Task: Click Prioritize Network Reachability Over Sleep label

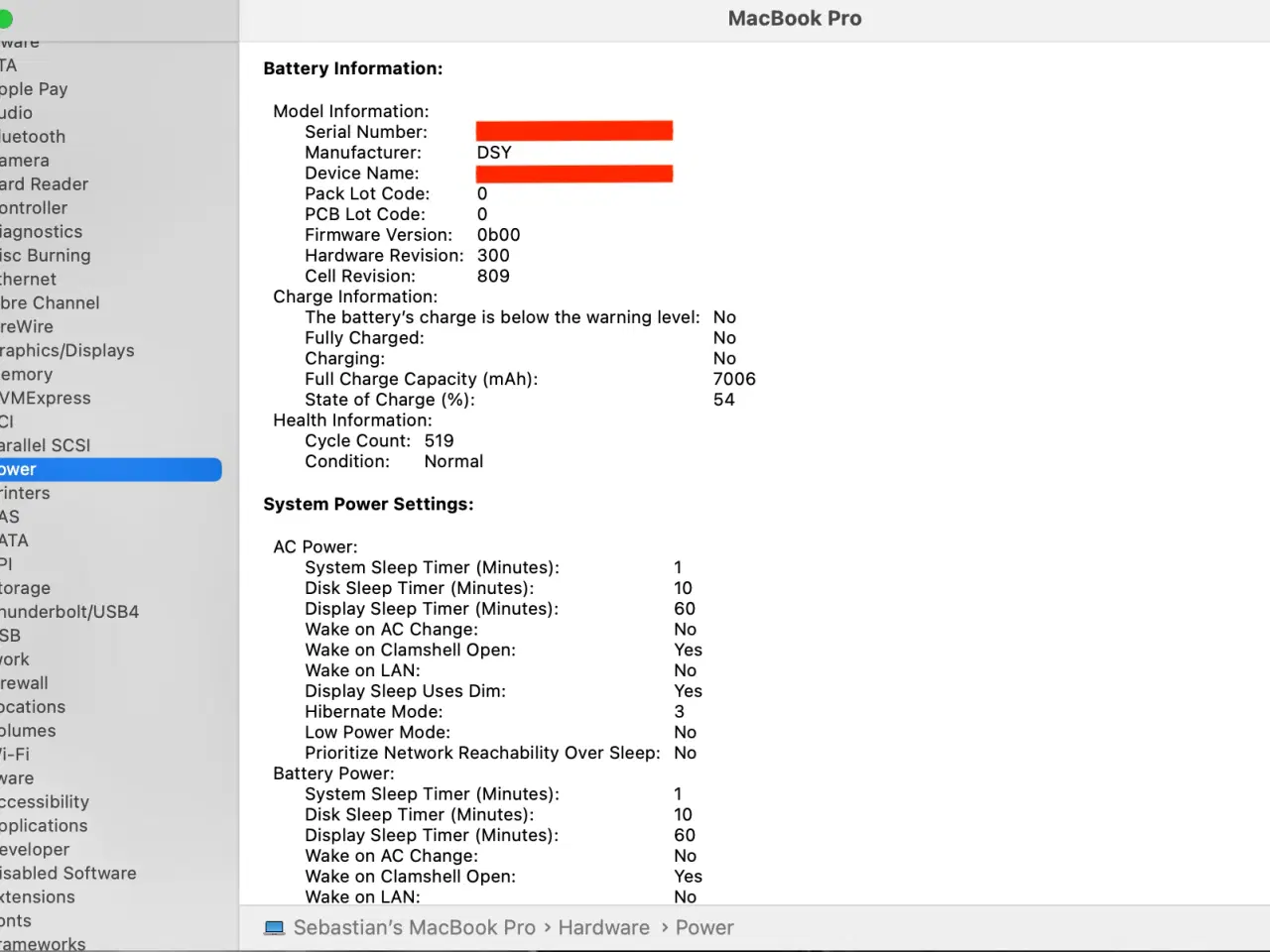Action: click(482, 754)
